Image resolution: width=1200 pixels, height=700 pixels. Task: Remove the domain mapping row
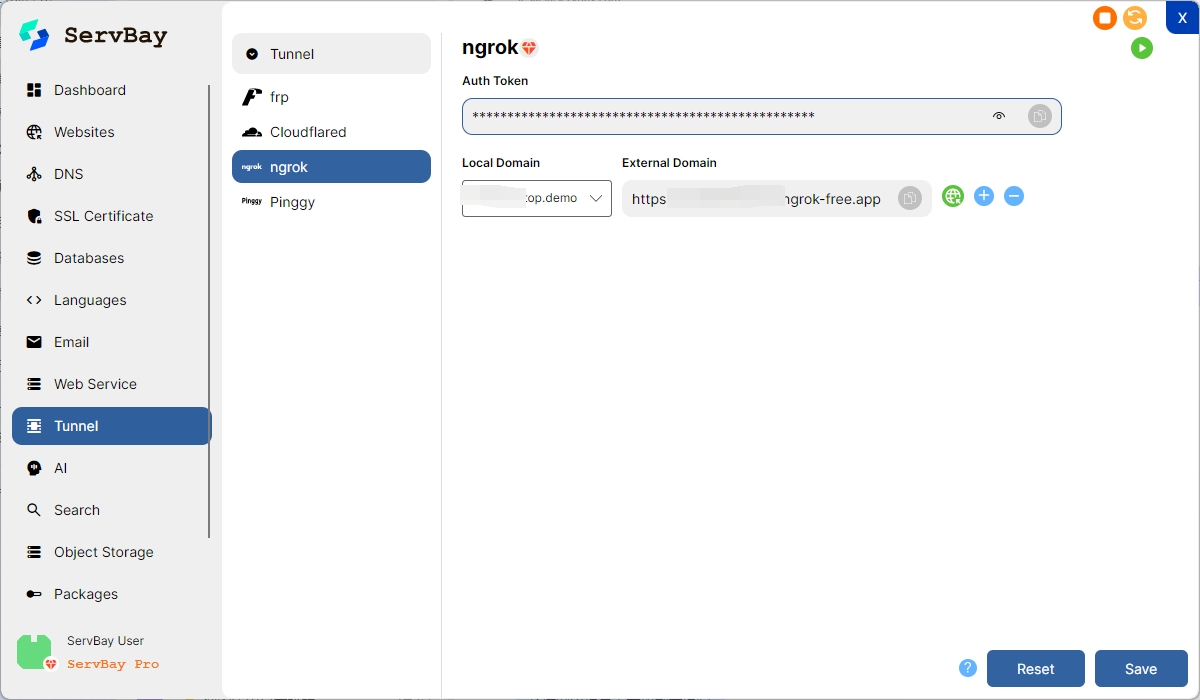1014,196
